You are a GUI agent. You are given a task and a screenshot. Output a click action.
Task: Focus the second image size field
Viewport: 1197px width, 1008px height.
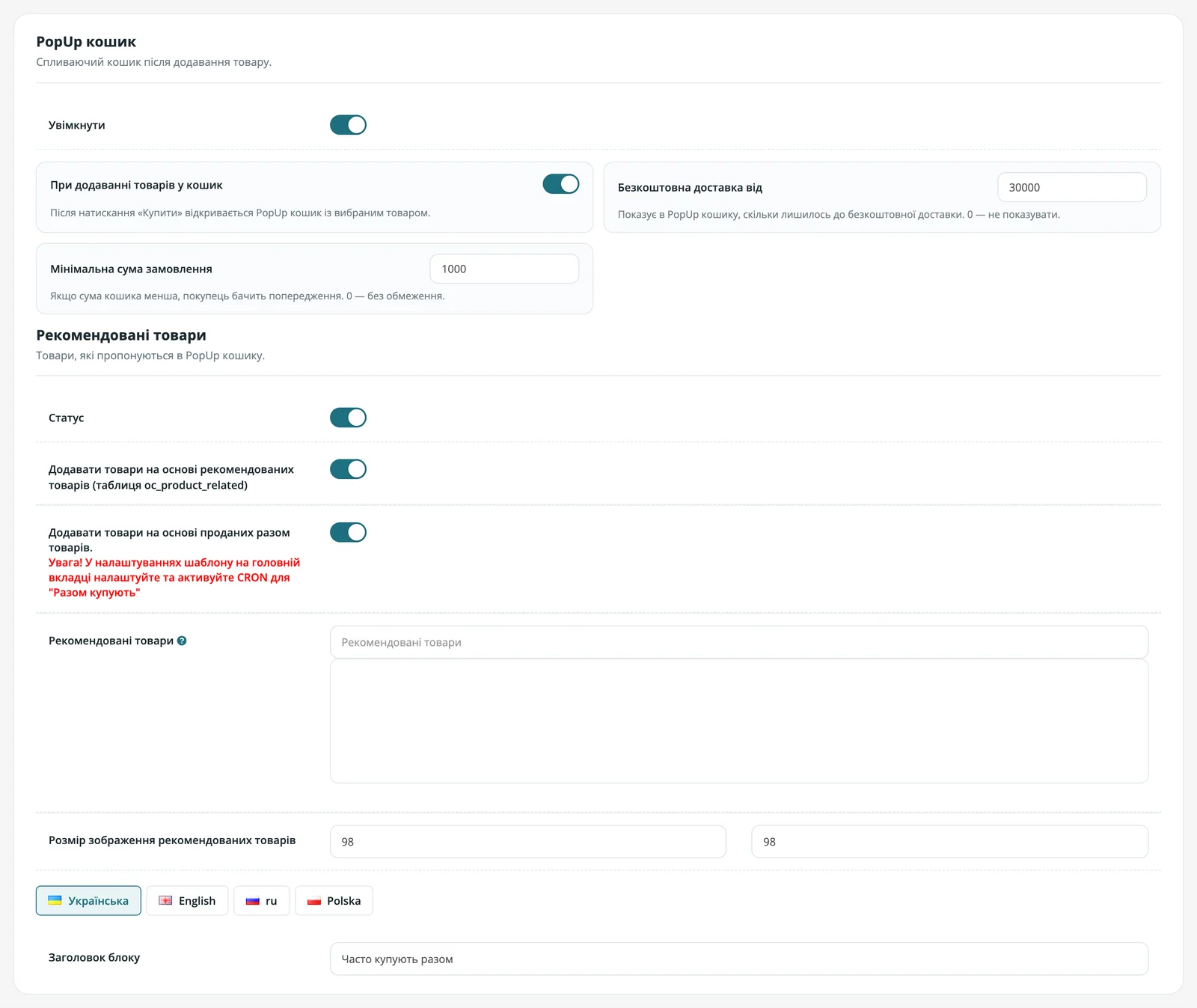pos(950,841)
